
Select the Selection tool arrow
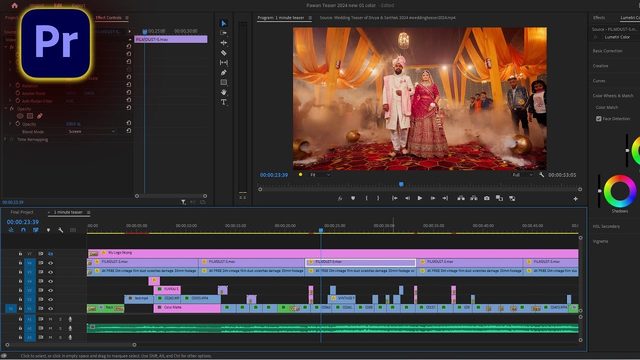click(224, 23)
